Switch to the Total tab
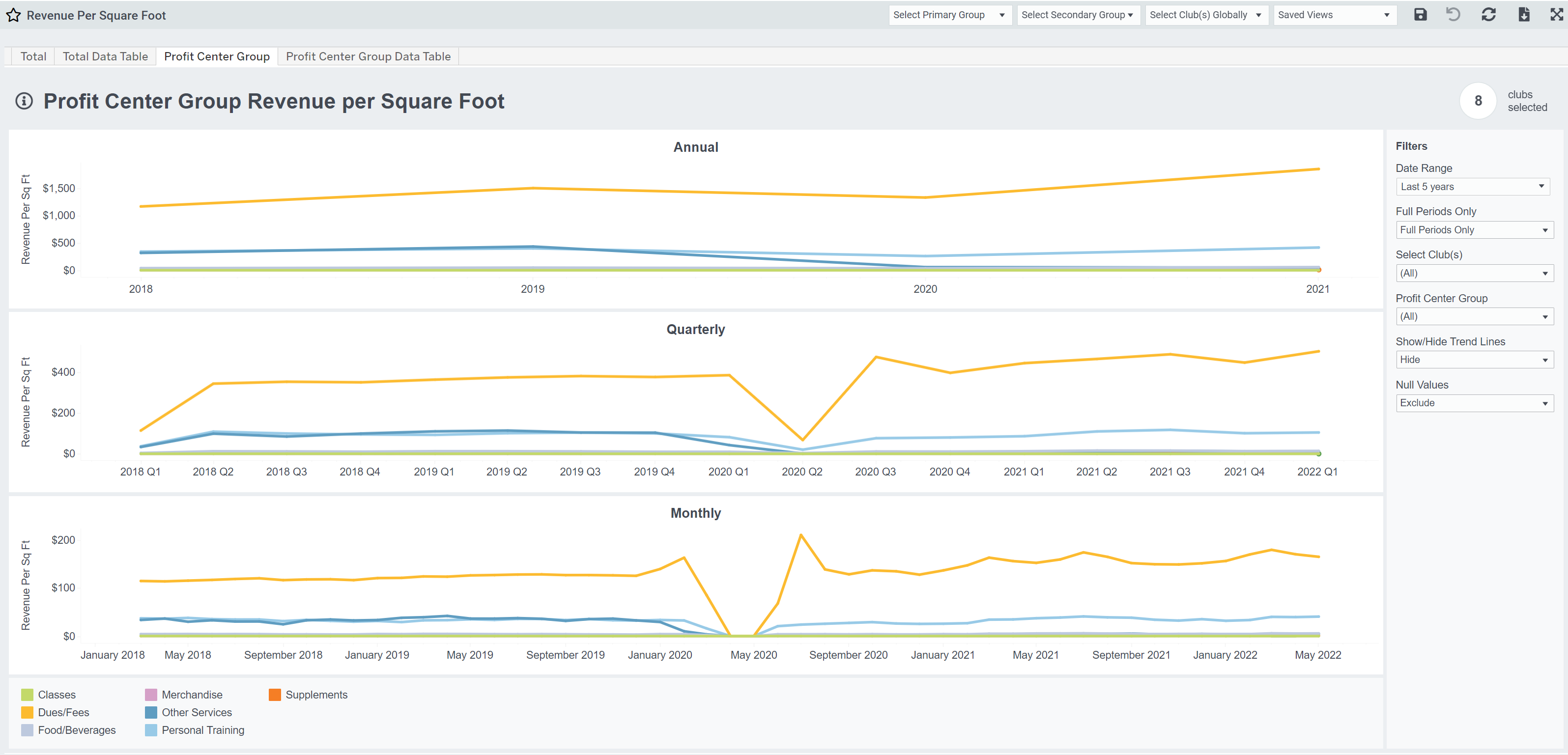Viewport: 1568px width, 755px height. (x=33, y=56)
